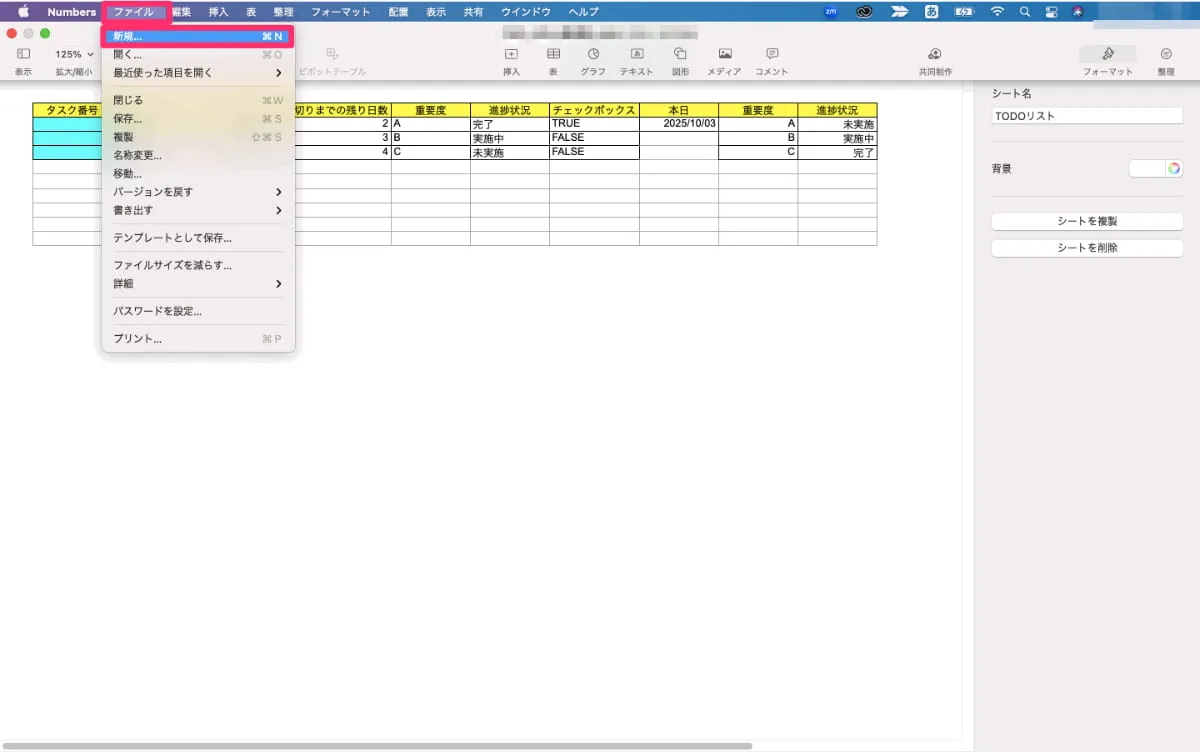Image resolution: width=1200 pixels, height=752 pixels.
Task: Open the 125% zoom dropdown
Action: 74,54
